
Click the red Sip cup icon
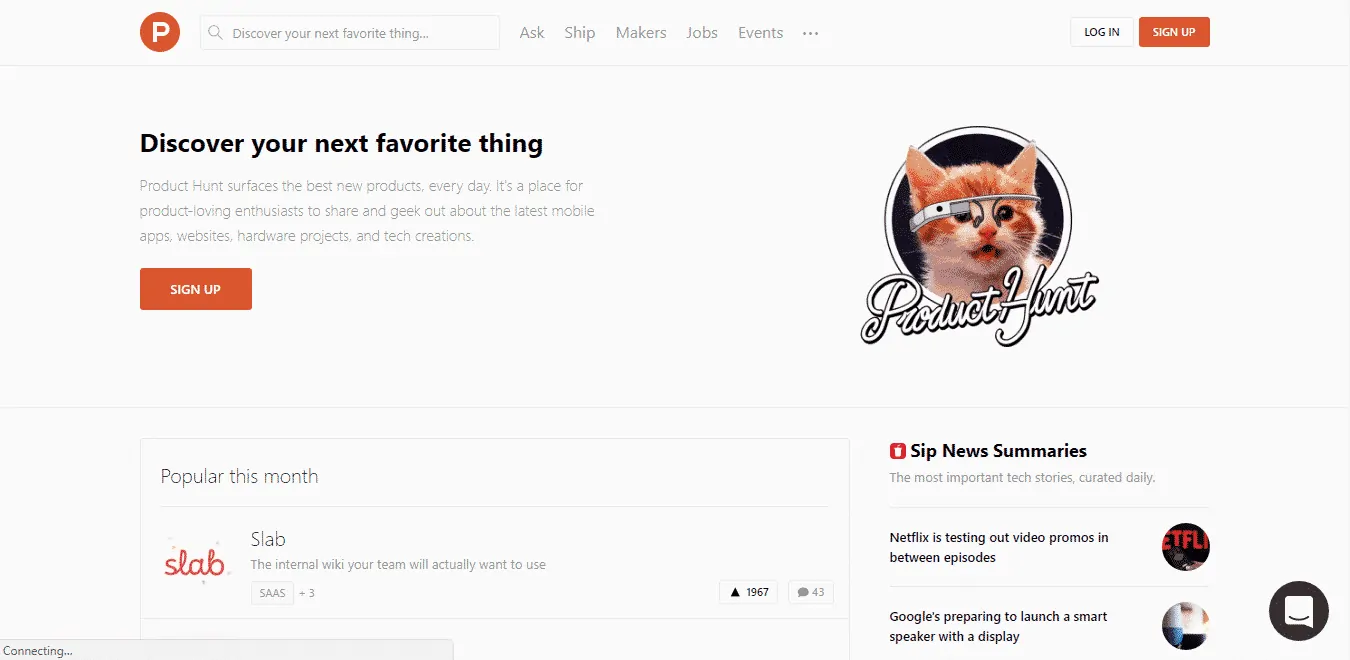click(898, 451)
